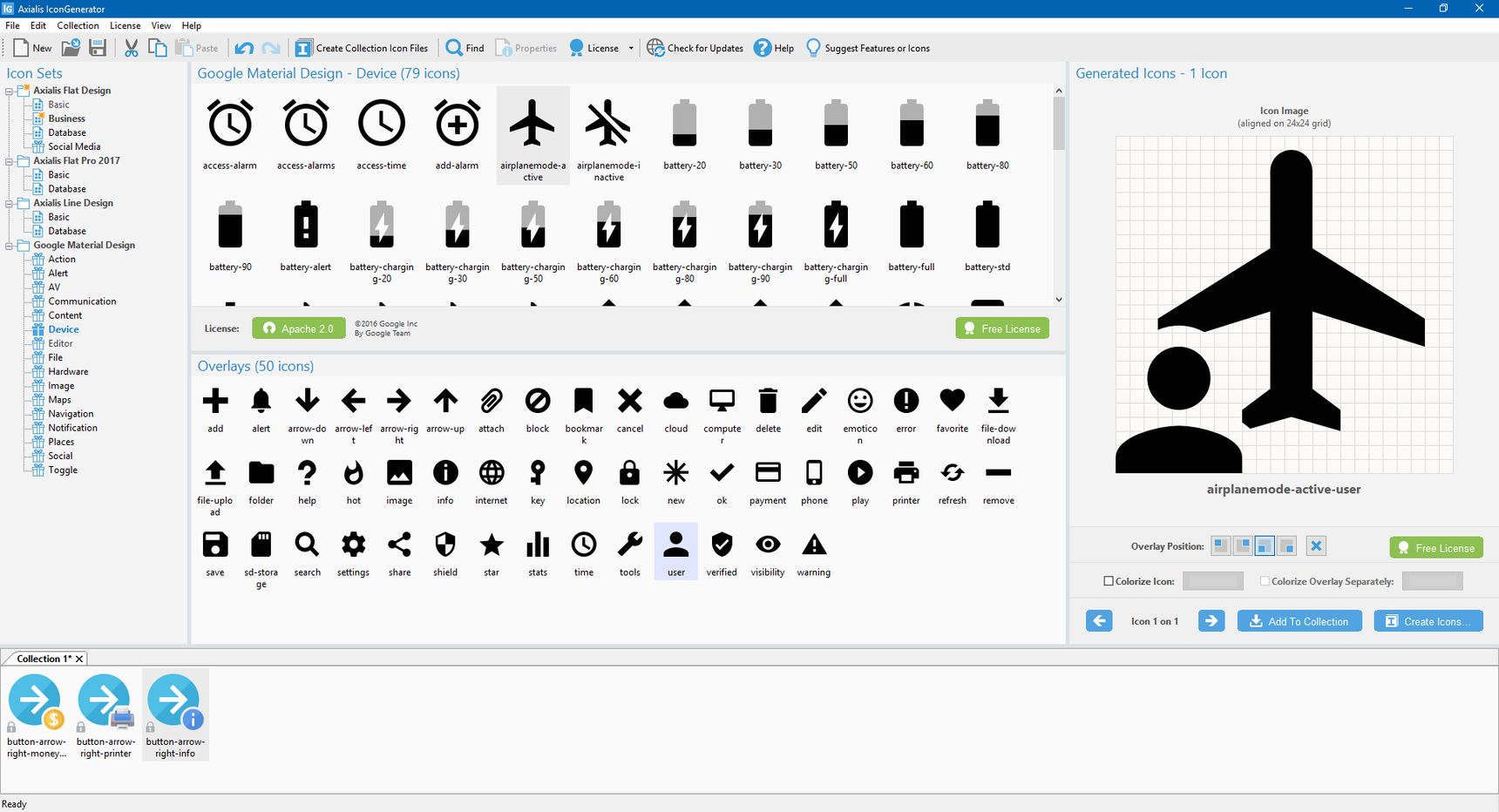Open the Edit menu
1499x812 pixels.
[x=38, y=25]
